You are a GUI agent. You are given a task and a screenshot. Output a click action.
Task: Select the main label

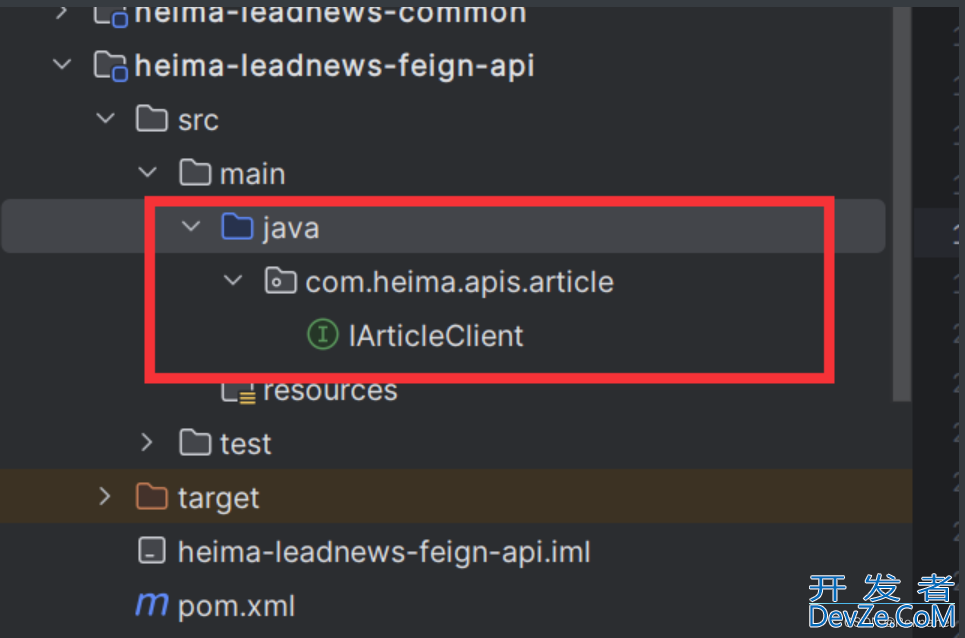click(253, 173)
